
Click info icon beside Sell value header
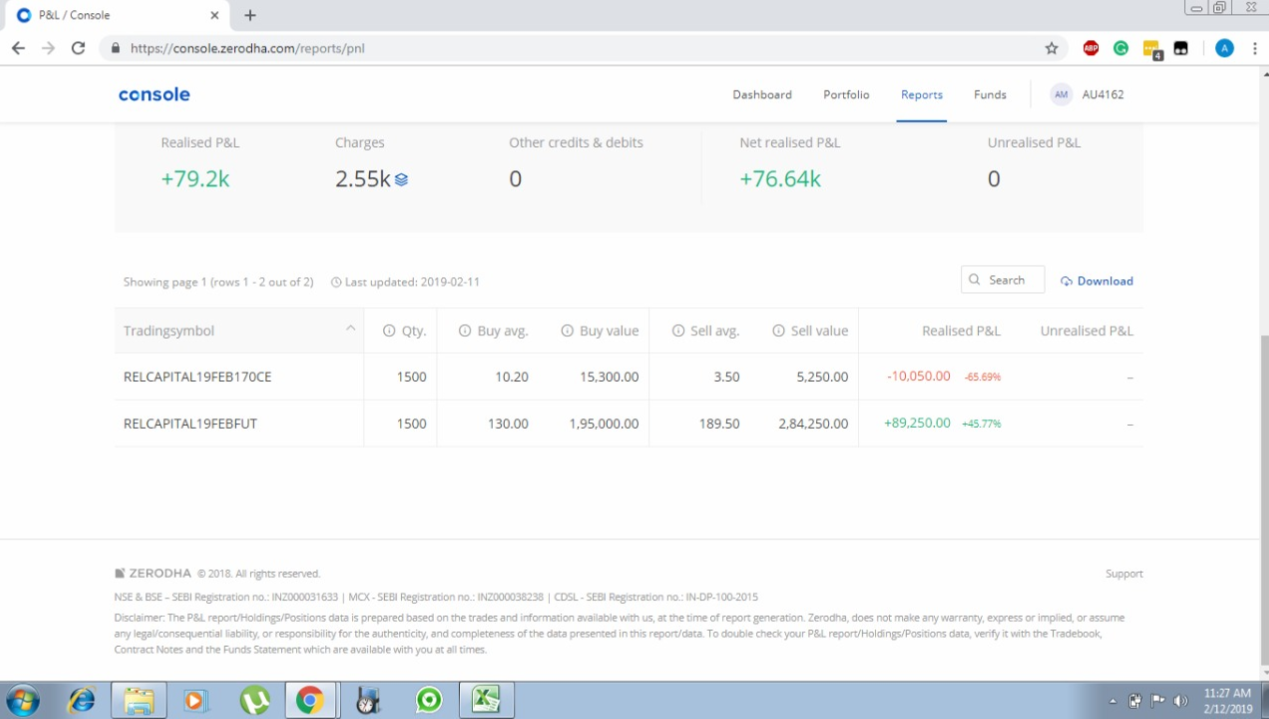pos(778,331)
